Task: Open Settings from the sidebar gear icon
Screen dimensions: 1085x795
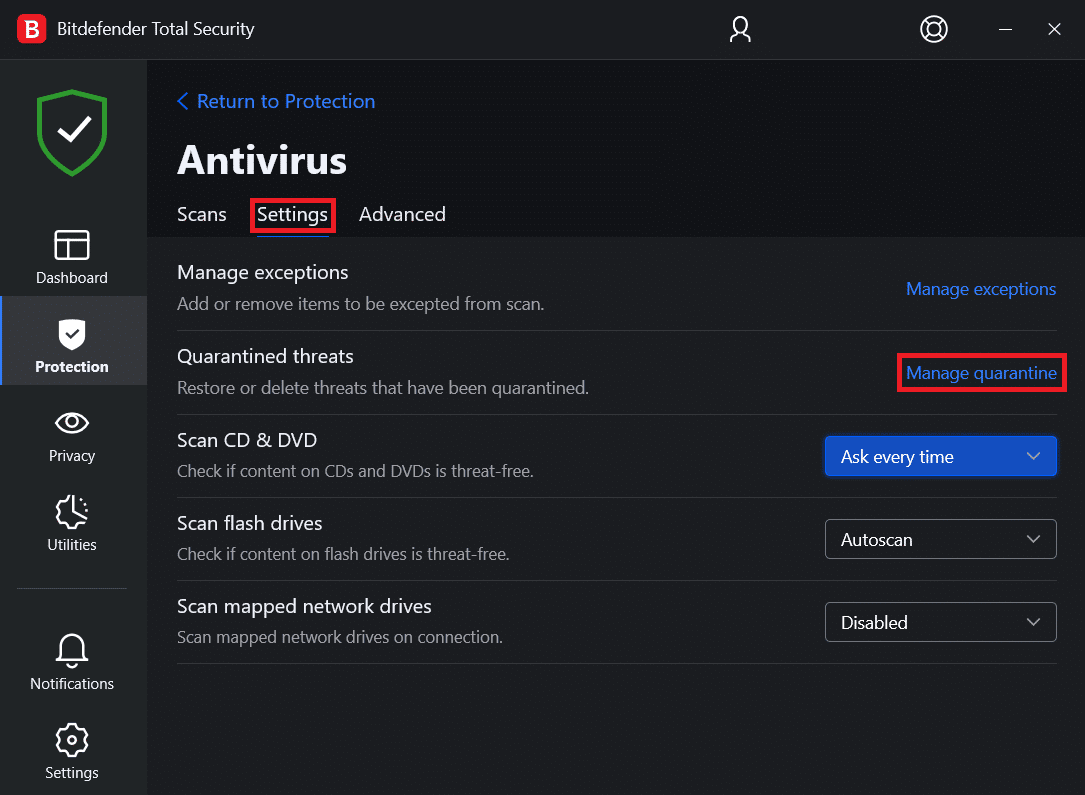Action: click(x=71, y=751)
